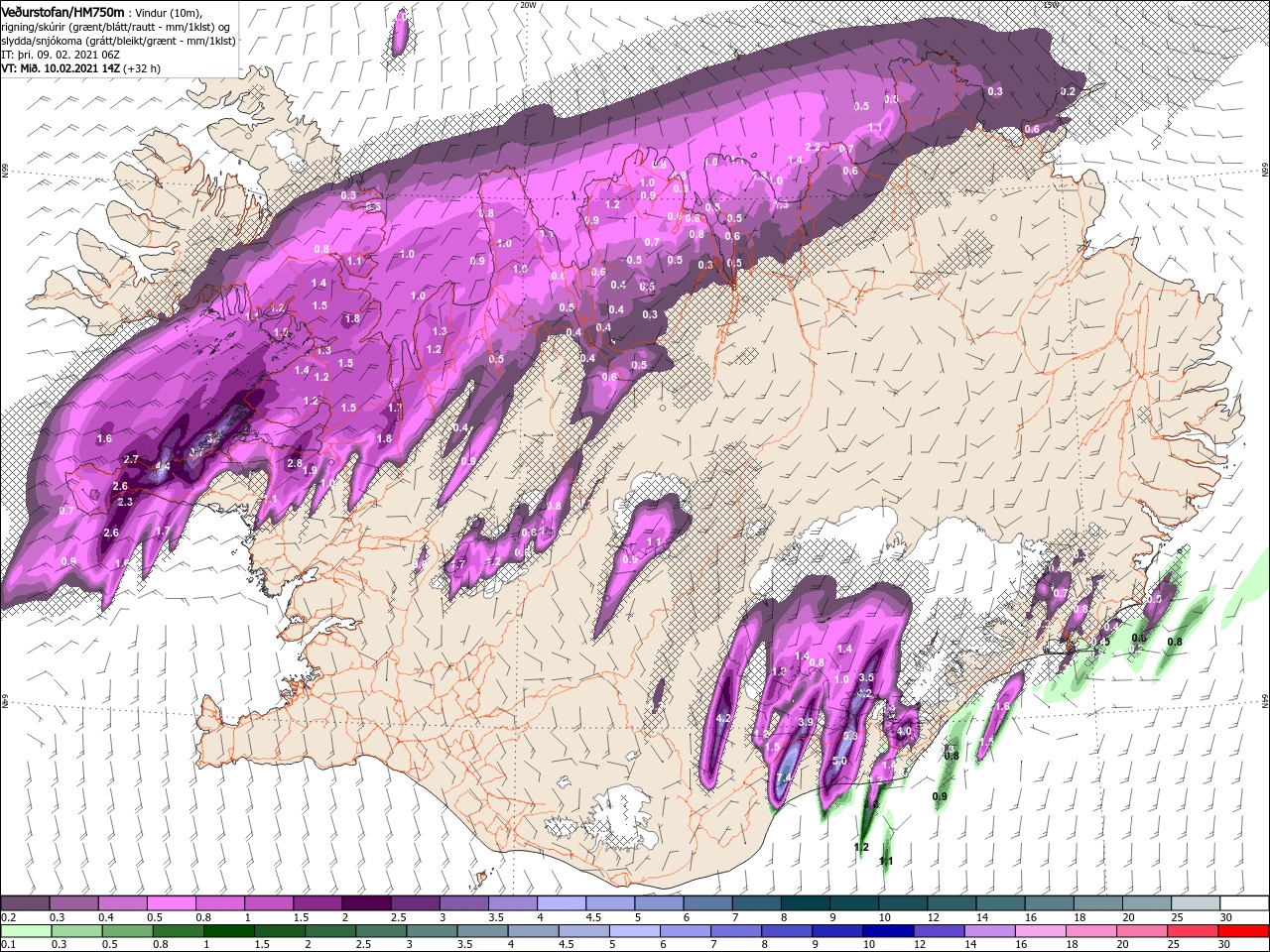The image size is (1270, 952).
Task: Click the 2.7 precipitation value on the map
Action: tap(131, 459)
